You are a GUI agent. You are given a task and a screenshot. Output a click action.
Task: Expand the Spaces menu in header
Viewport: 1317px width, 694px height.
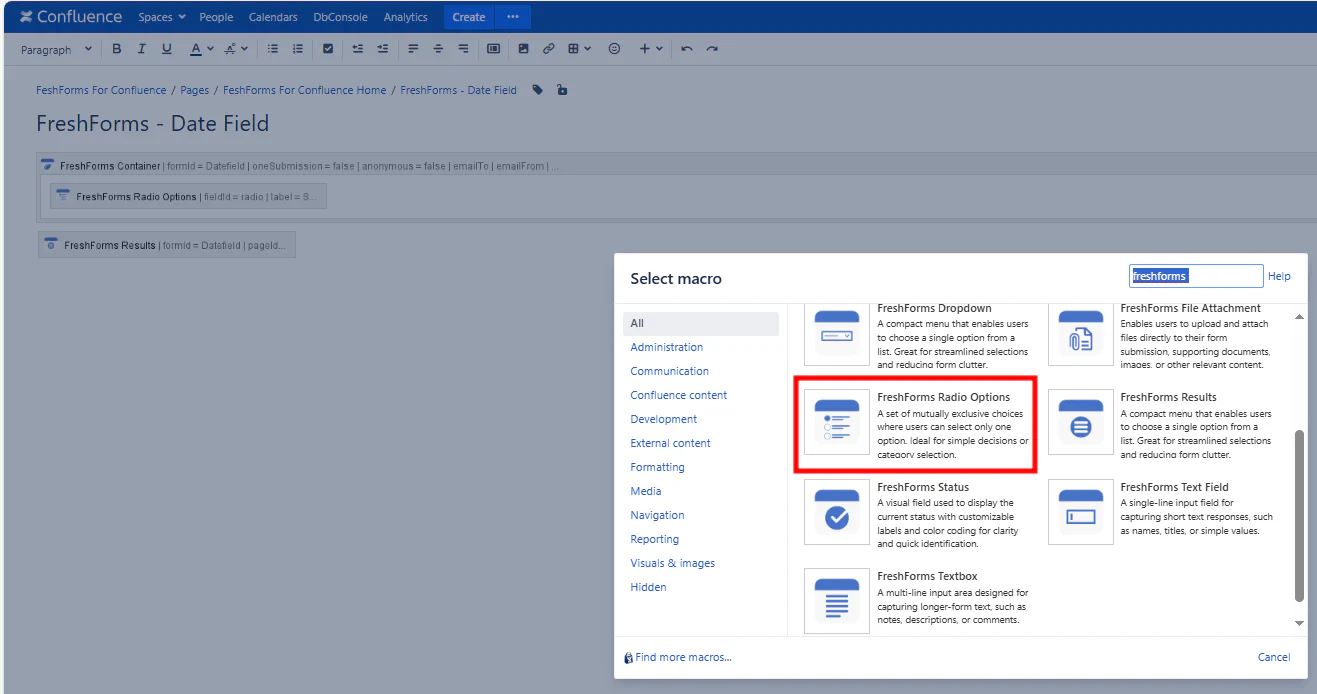tap(162, 17)
